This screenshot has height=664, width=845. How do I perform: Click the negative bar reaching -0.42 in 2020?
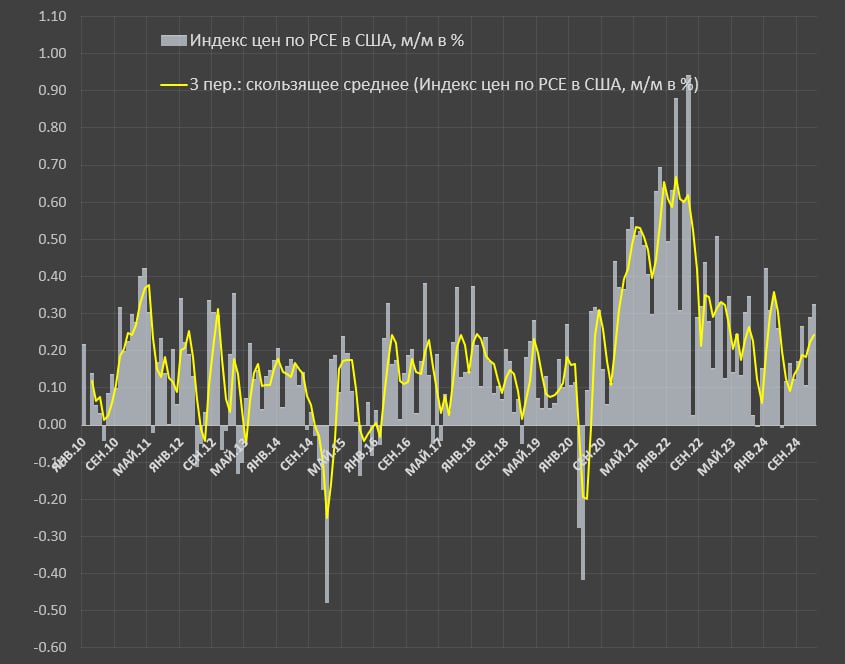coord(583,500)
